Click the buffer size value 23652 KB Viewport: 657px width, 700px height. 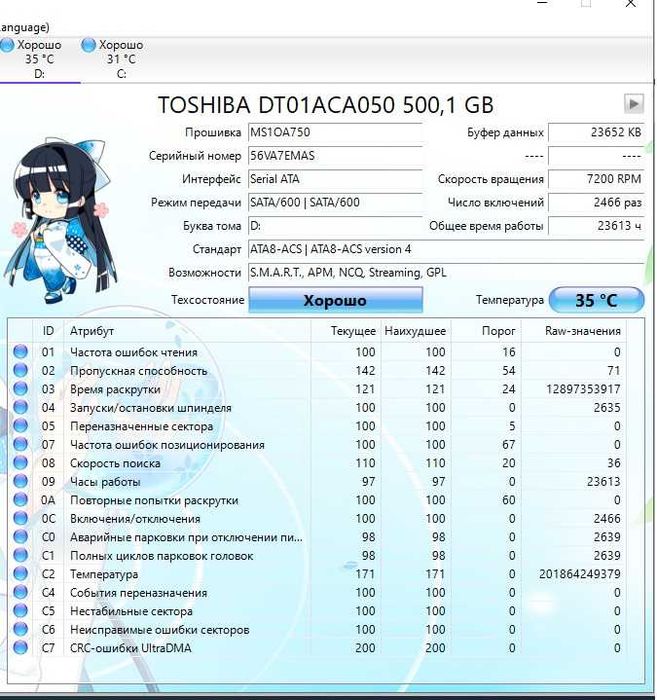tap(596, 133)
